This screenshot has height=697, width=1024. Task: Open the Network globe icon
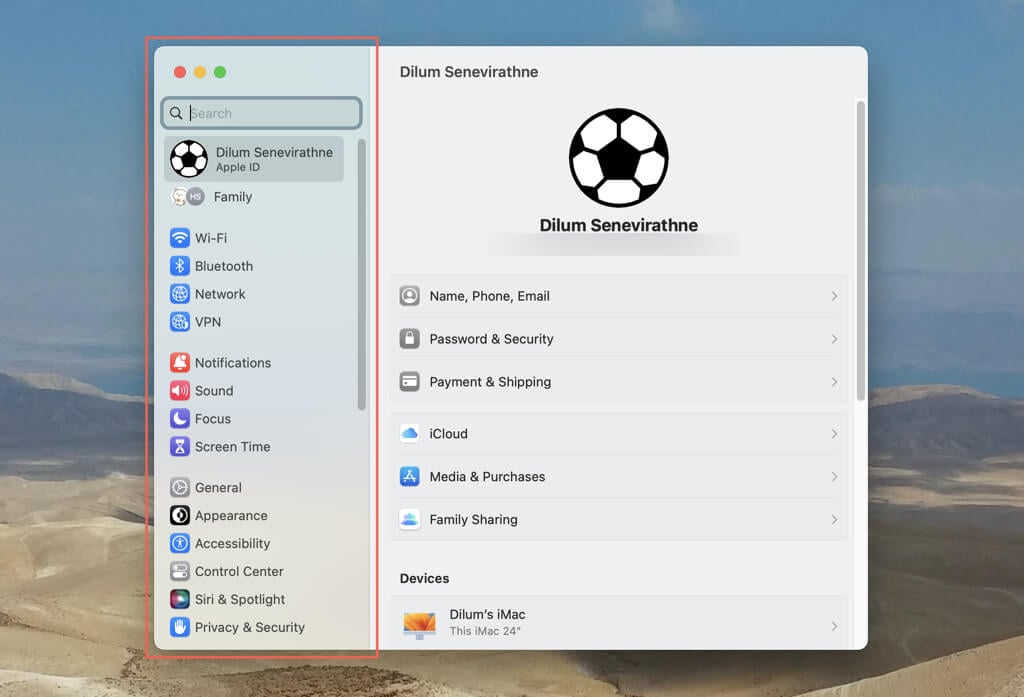pos(180,294)
